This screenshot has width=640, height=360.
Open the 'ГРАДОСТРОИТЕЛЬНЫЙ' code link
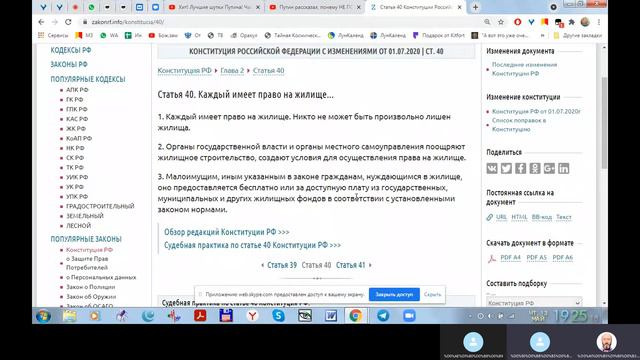pos(100,206)
